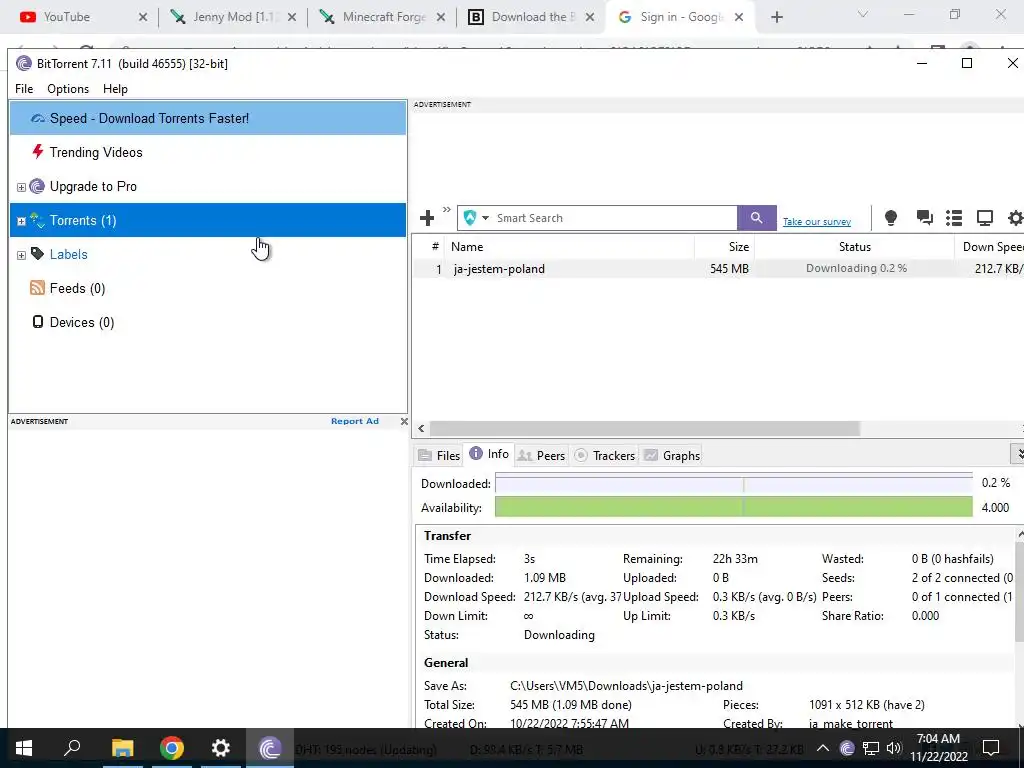Close the left advertisement panel
Viewport: 1024px width, 768px height.
click(404, 421)
